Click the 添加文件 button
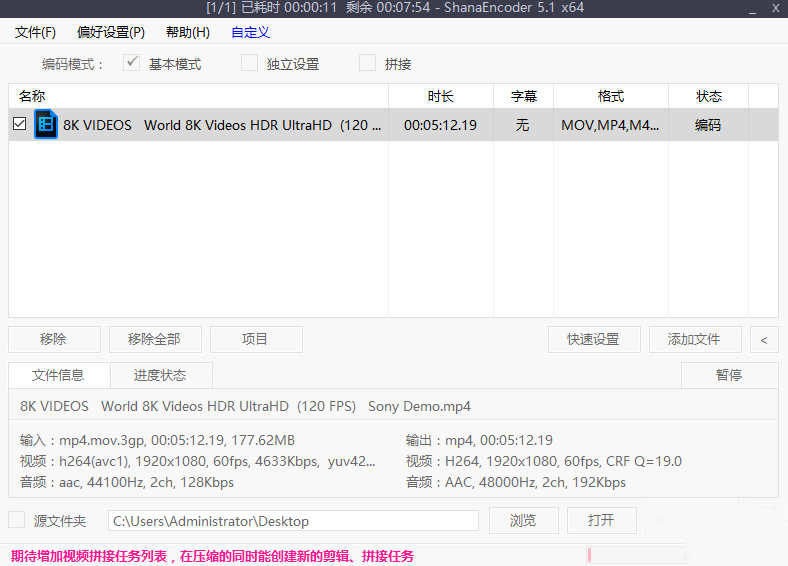Image resolution: width=788 pixels, height=566 pixels. point(695,339)
